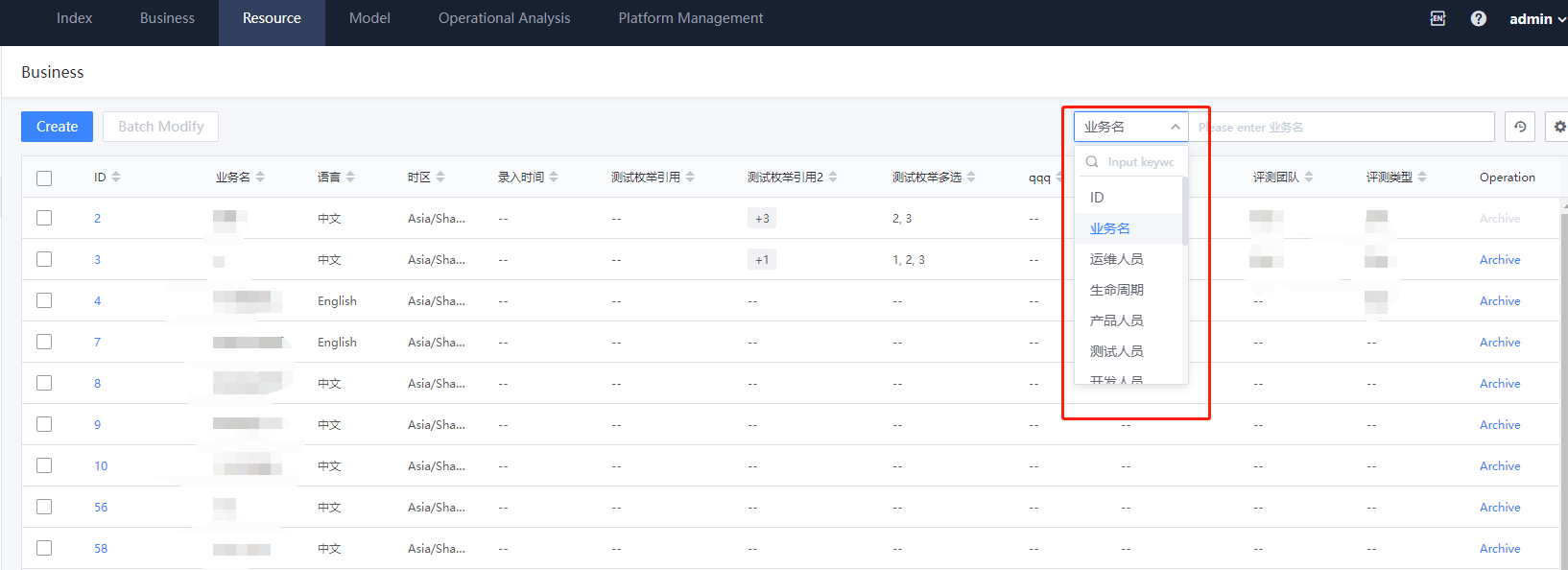The image size is (1568, 570).
Task: Click the search magnifier in dropdown filter
Action: [x=1092, y=162]
